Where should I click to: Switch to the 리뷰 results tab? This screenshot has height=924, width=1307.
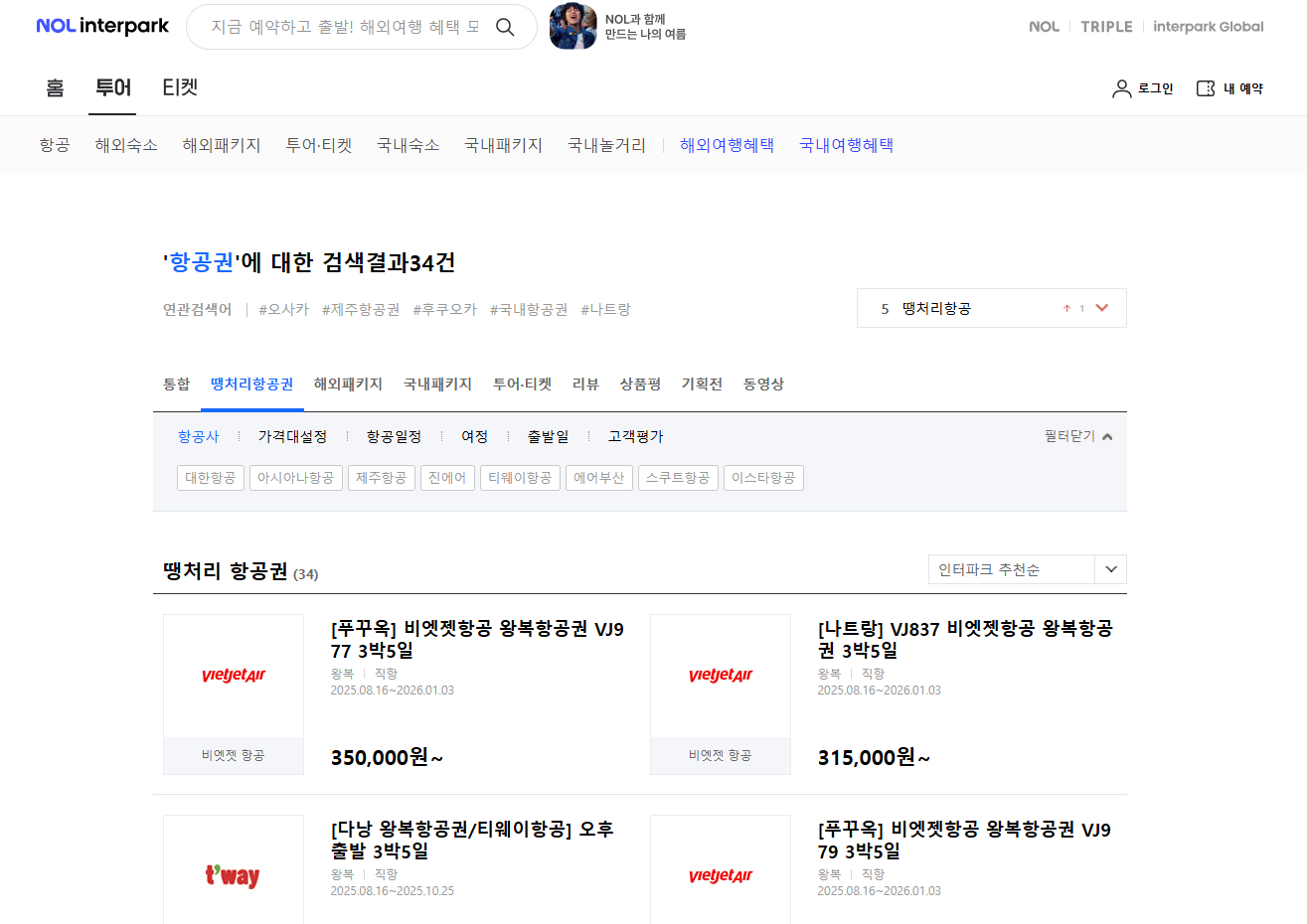click(585, 384)
